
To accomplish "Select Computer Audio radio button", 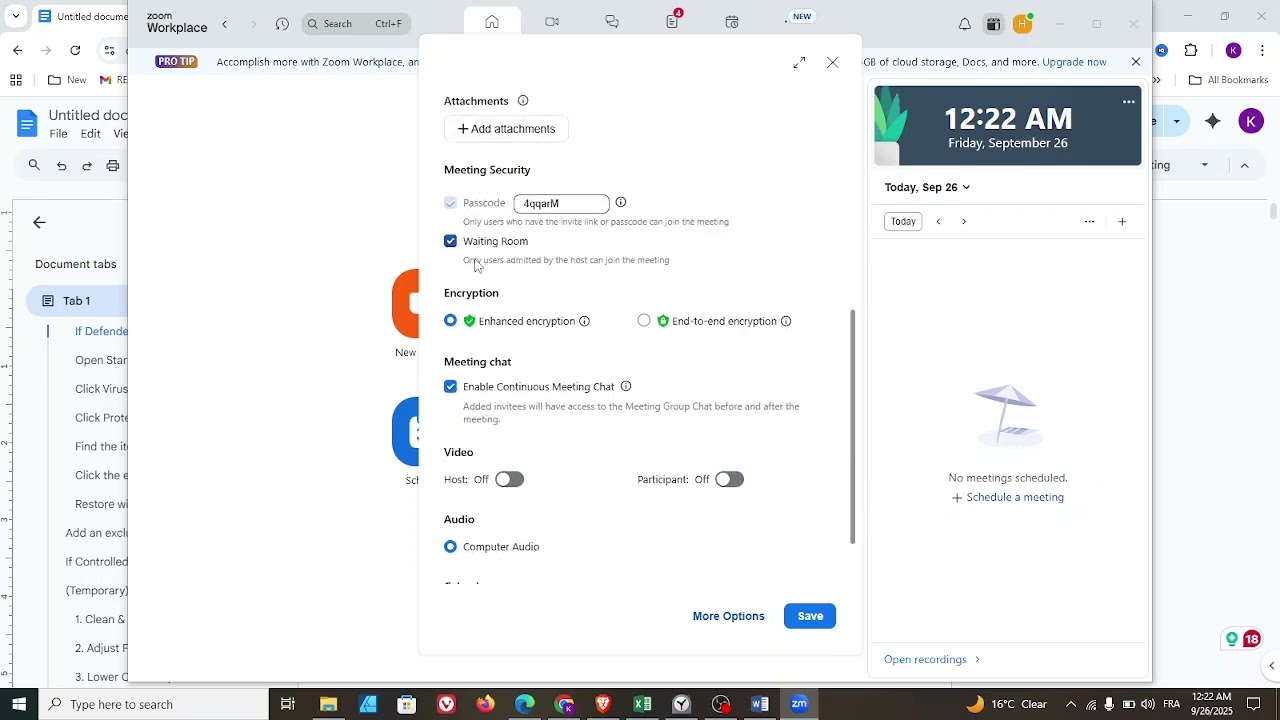I will tap(451, 547).
